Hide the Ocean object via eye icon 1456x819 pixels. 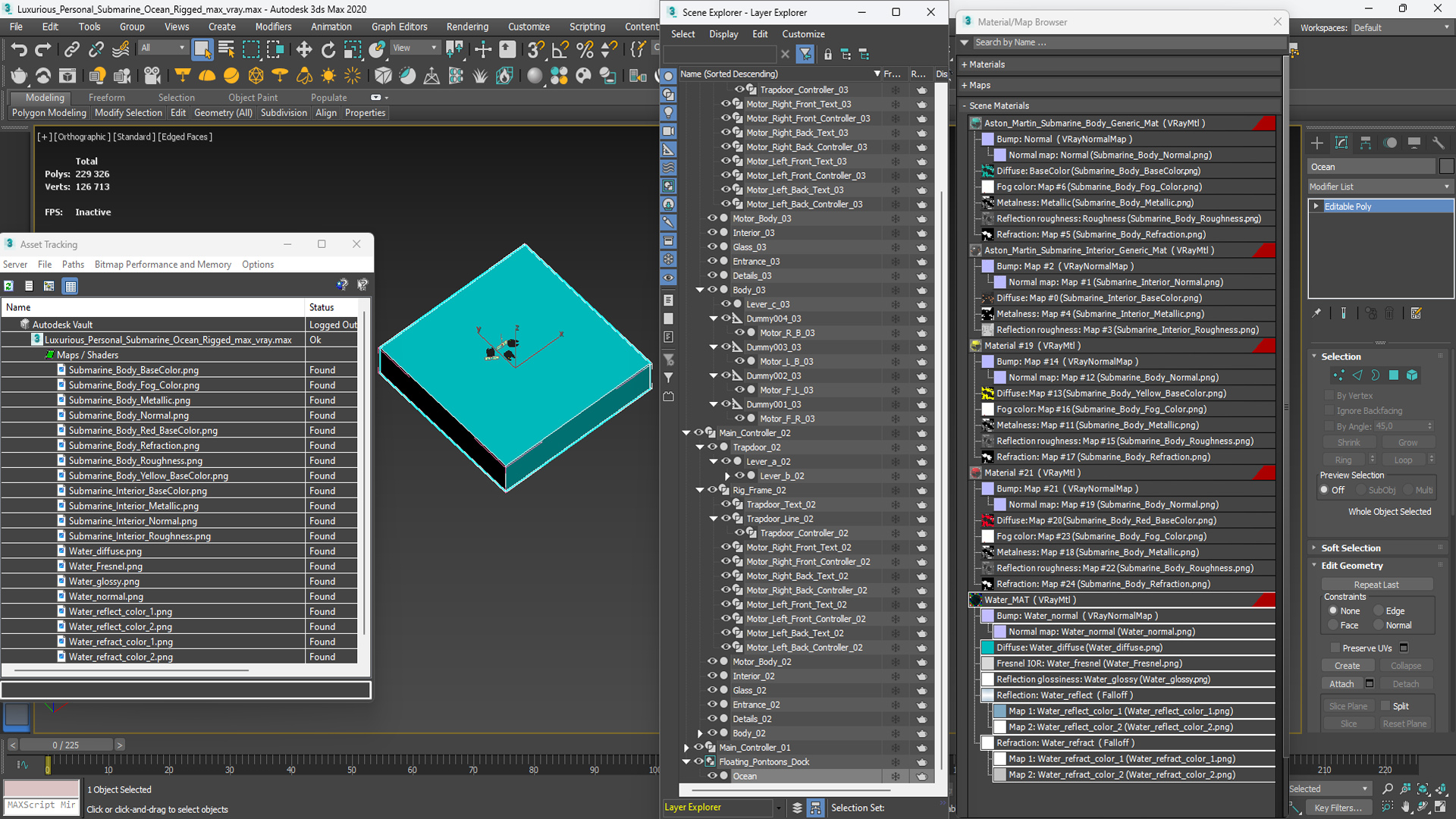(712, 776)
